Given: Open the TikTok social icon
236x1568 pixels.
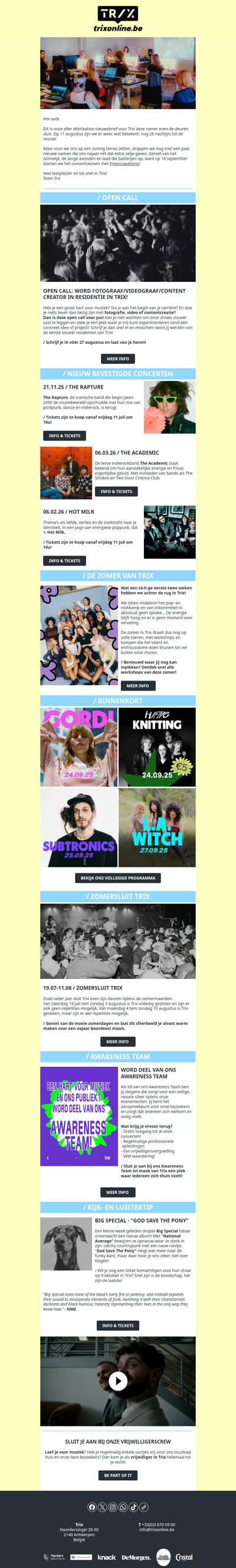Looking at the screenshot, I should coord(133,1507).
